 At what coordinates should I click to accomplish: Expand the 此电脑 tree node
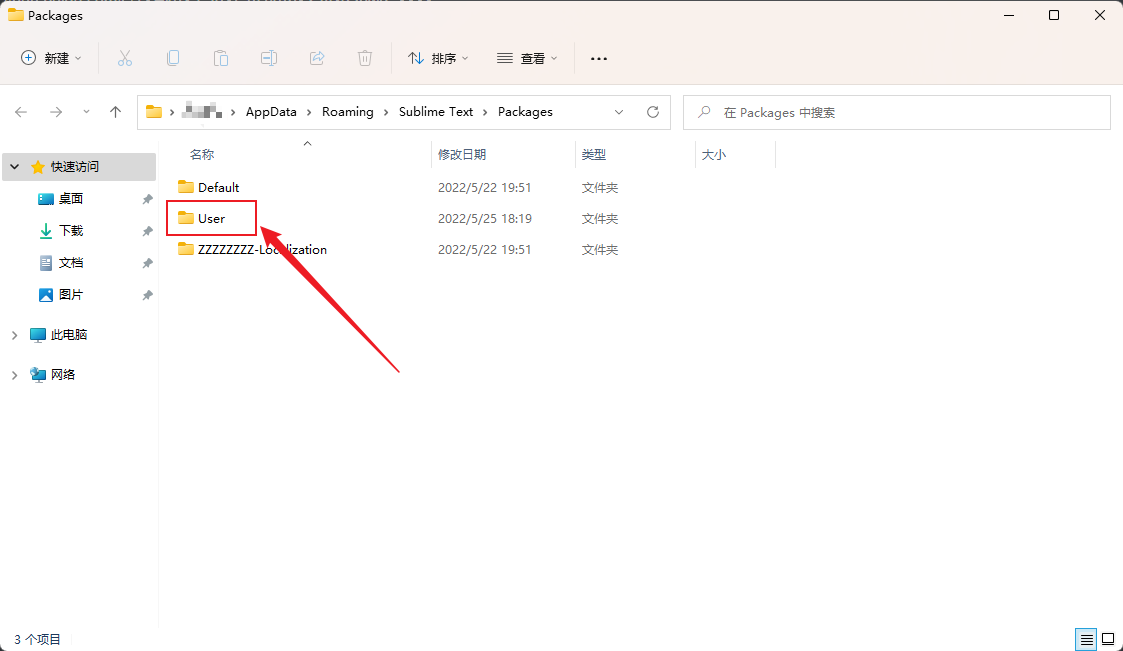tap(14, 335)
